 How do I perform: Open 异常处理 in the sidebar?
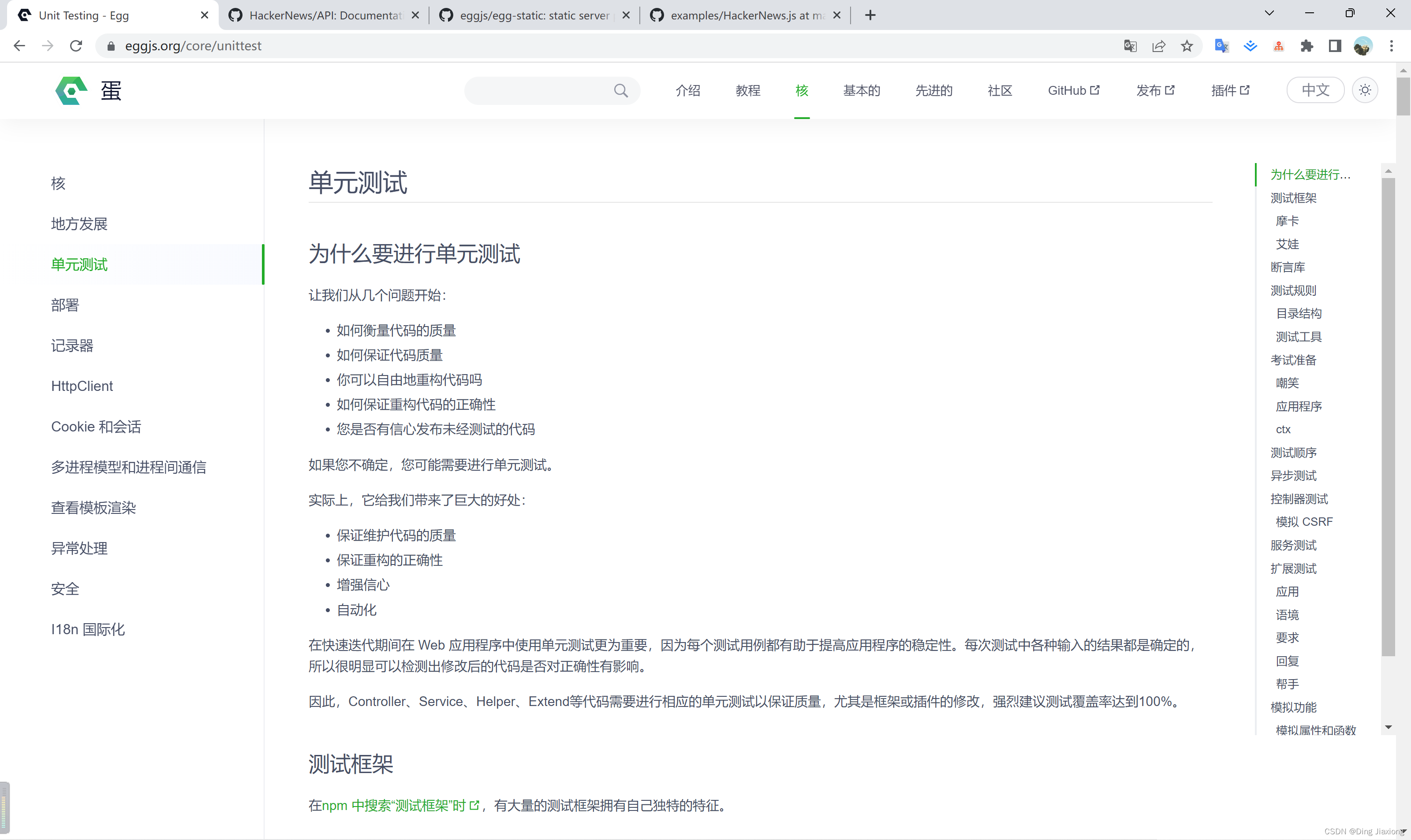tap(79, 548)
